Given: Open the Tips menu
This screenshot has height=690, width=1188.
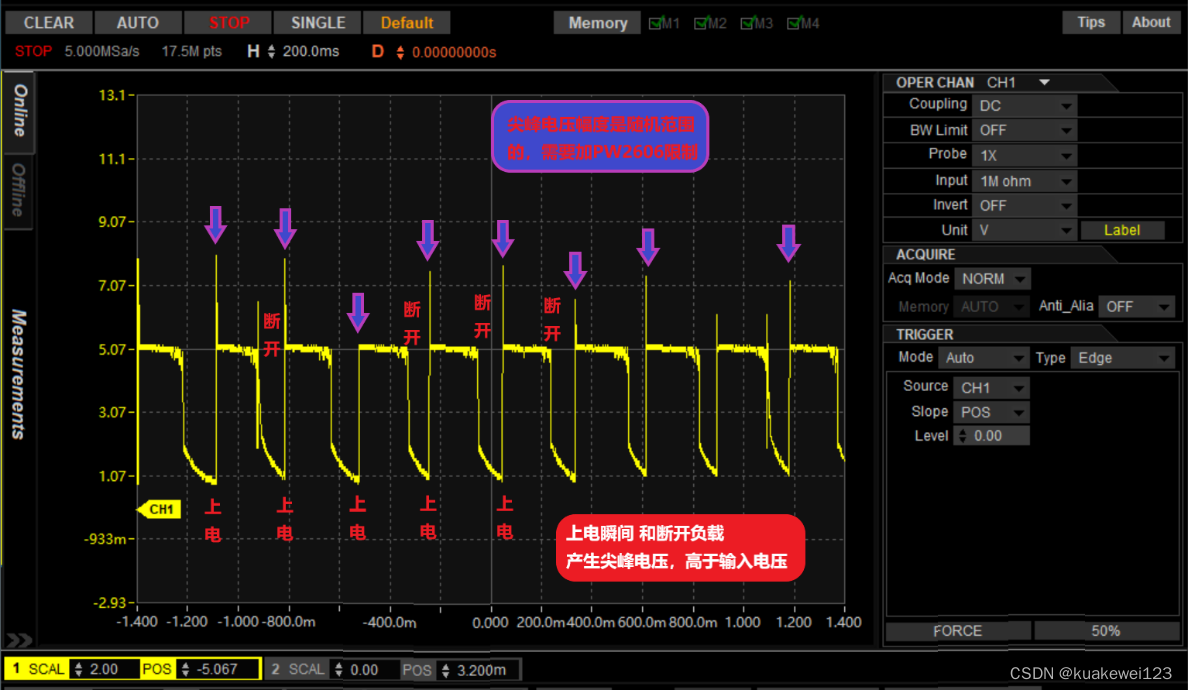Looking at the screenshot, I should click(1091, 22).
